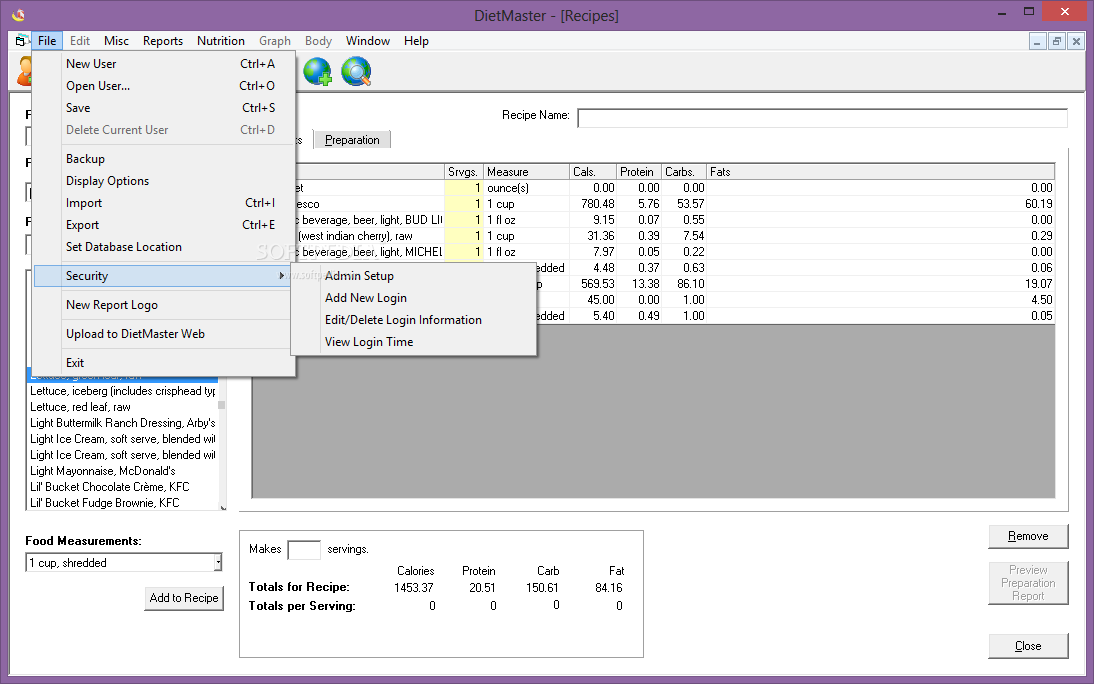
Task: Choose Export from File menu
Action: (x=165, y=225)
